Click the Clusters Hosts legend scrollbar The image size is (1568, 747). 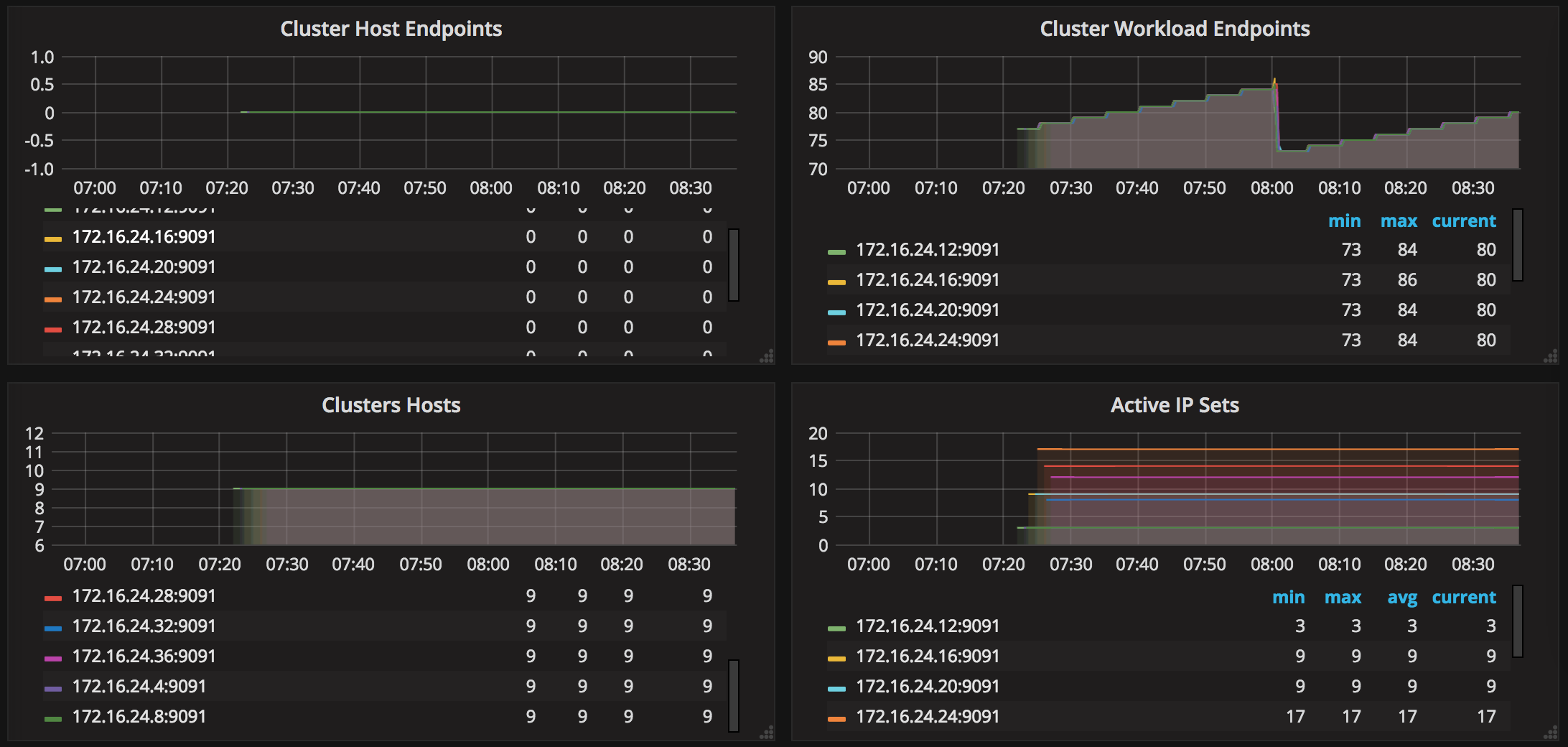tap(734, 696)
